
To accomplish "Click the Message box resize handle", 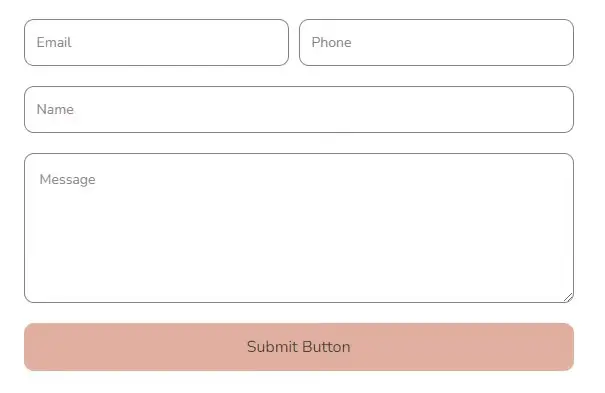I will 568,297.
